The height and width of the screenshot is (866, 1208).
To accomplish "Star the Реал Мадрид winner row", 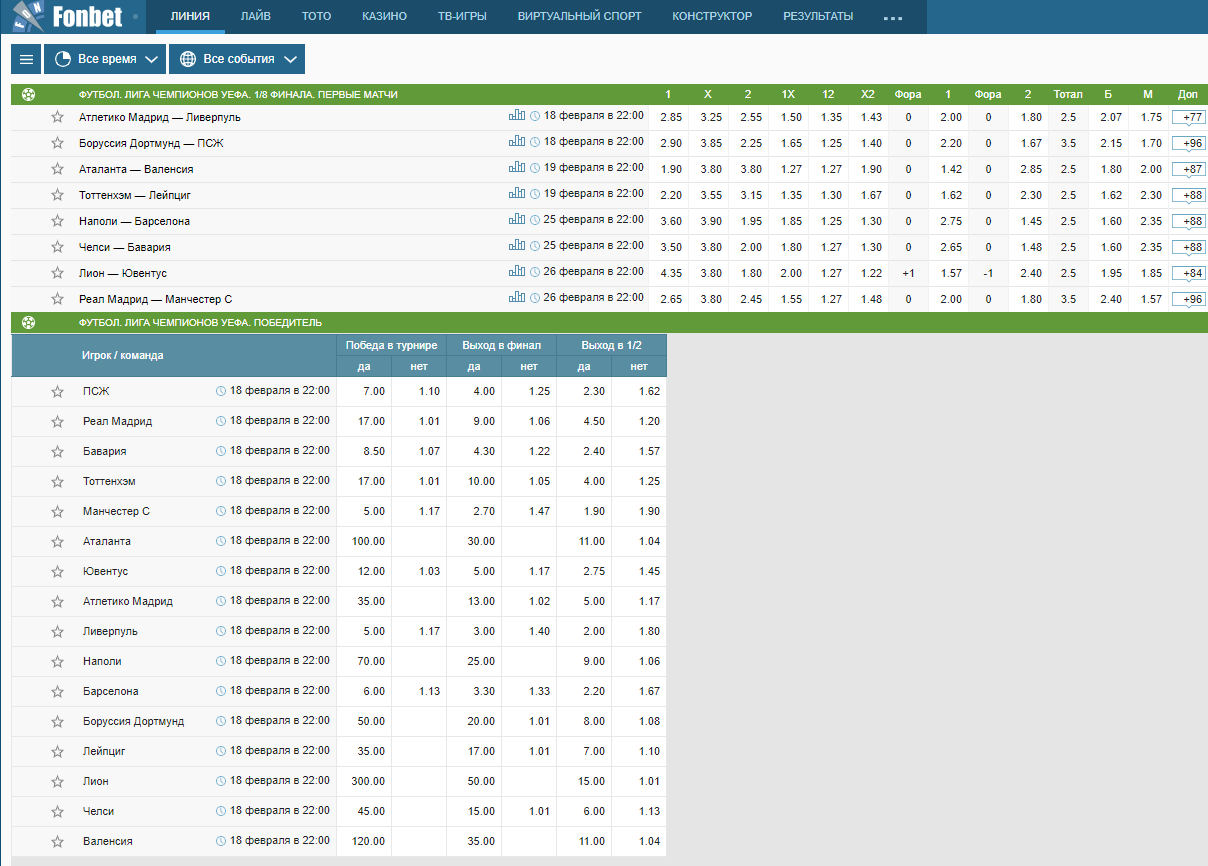I will [x=57, y=422].
